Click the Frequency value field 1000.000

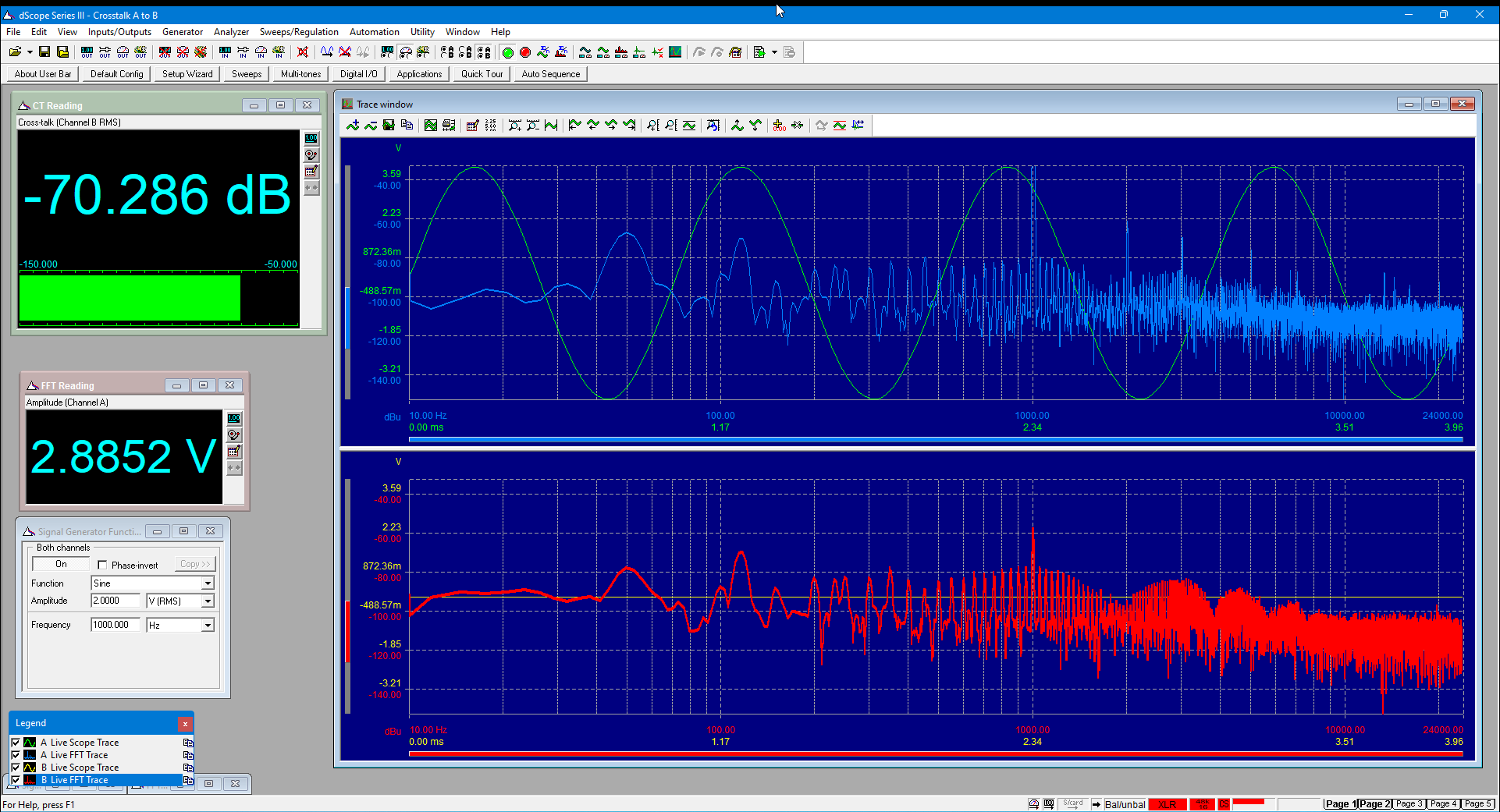pyautogui.click(x=116, y=625)
